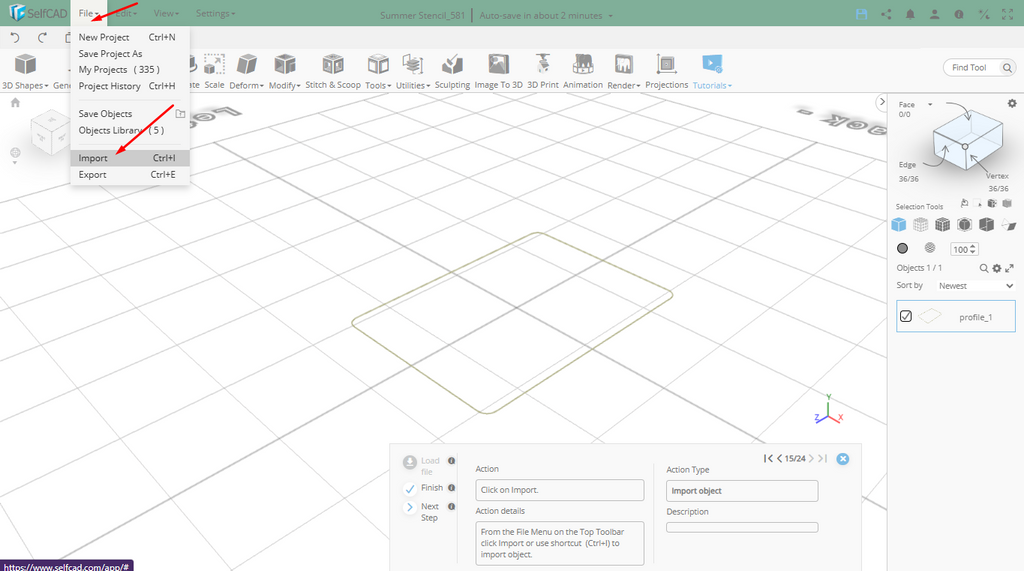Click the Image To 3D icon
The image size is (1024, 571).
498,66
